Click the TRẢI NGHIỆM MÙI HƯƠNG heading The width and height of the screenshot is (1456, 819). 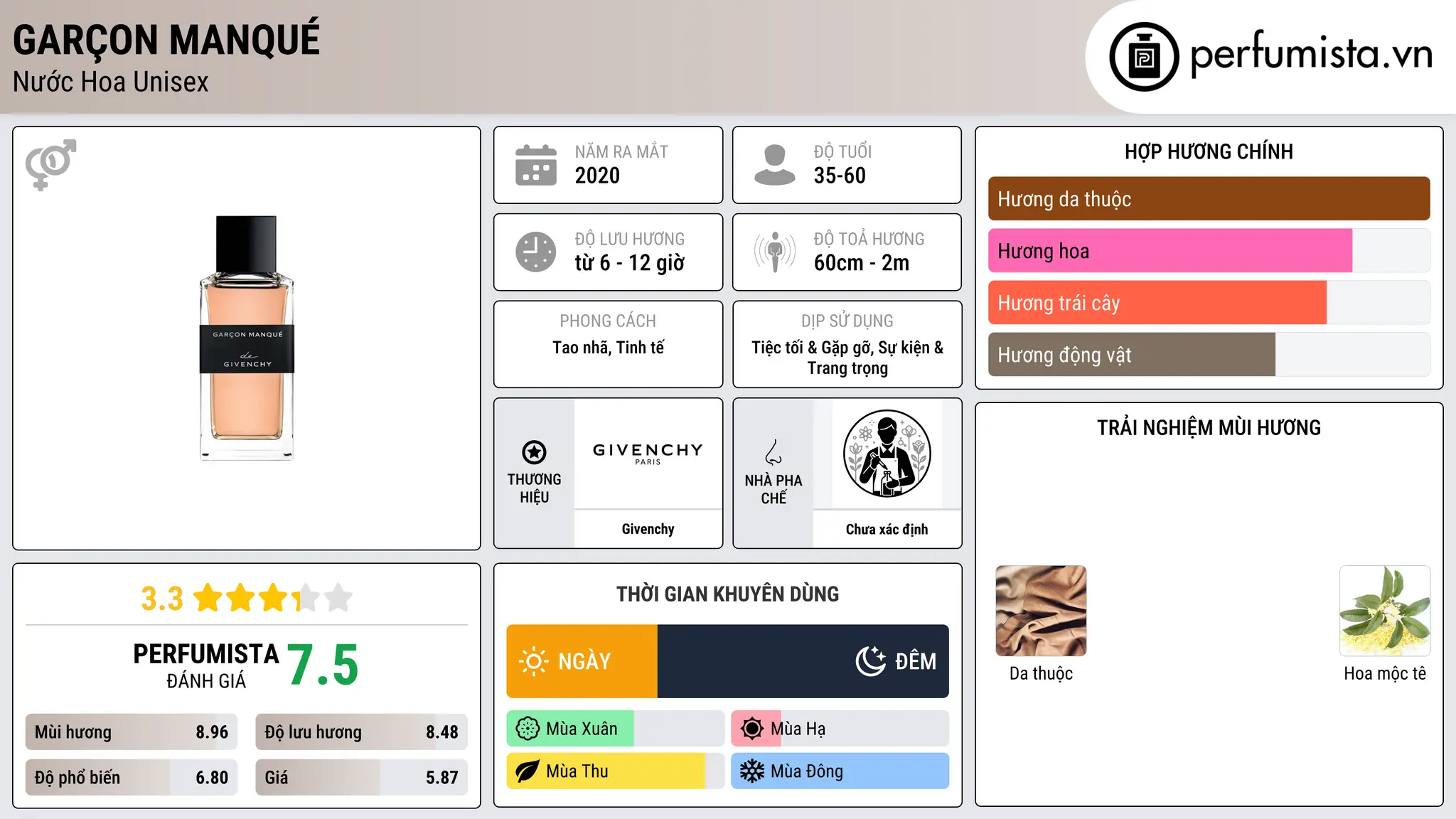(x=1209, y=427)
